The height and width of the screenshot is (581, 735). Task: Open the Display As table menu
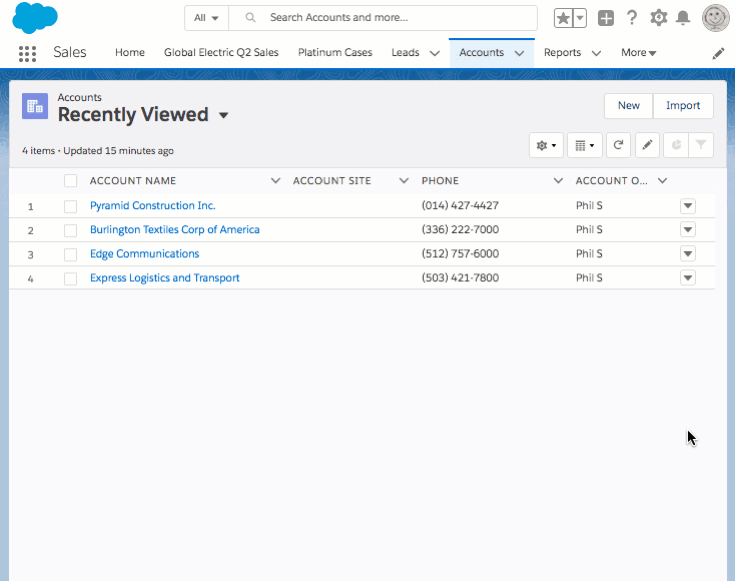click(x=585, y=145)
